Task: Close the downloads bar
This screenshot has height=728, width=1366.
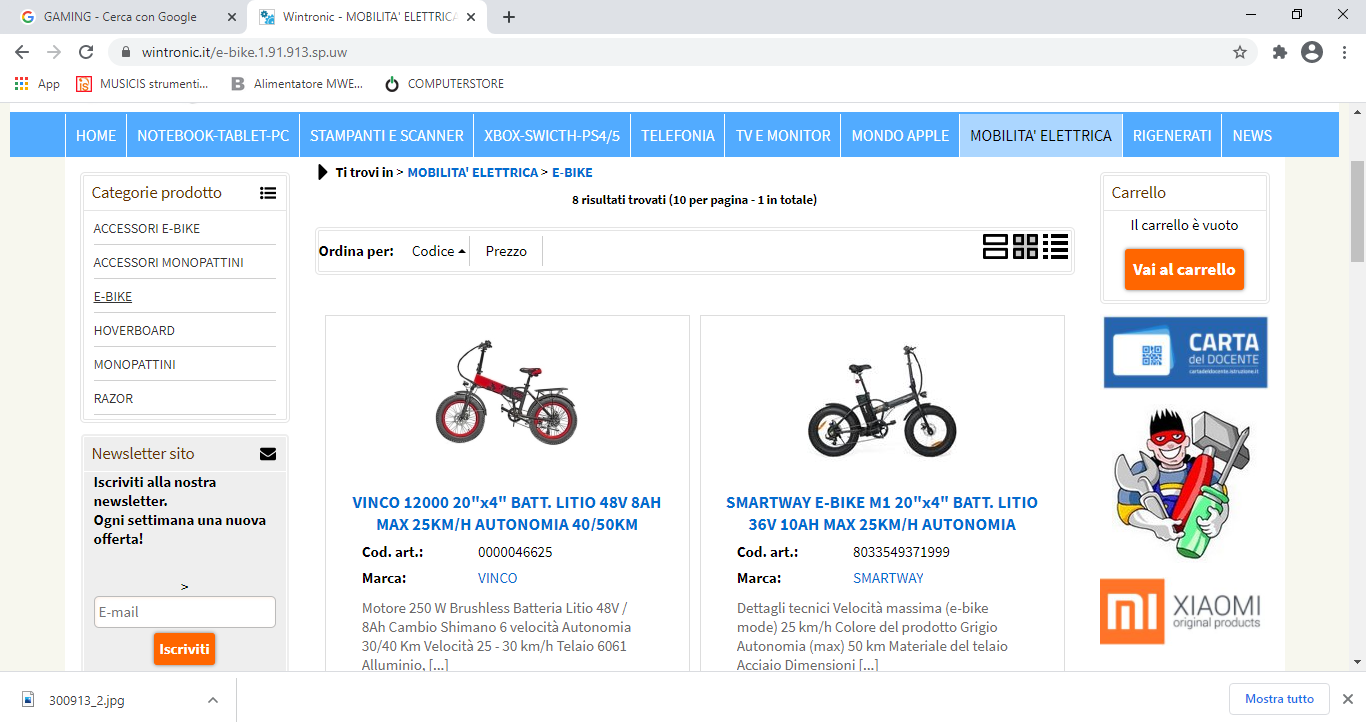Action: coord(1347,699)
